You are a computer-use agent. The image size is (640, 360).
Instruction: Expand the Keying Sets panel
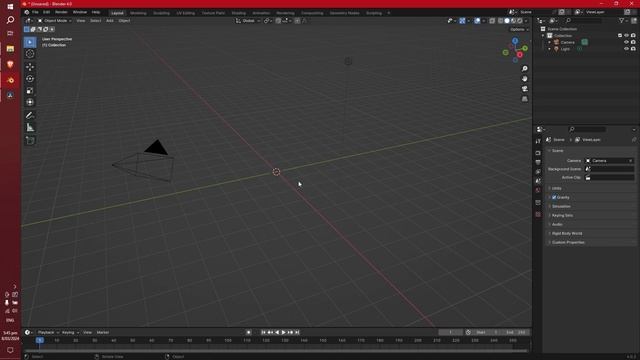pyautogui.click(x=562, y=215)
